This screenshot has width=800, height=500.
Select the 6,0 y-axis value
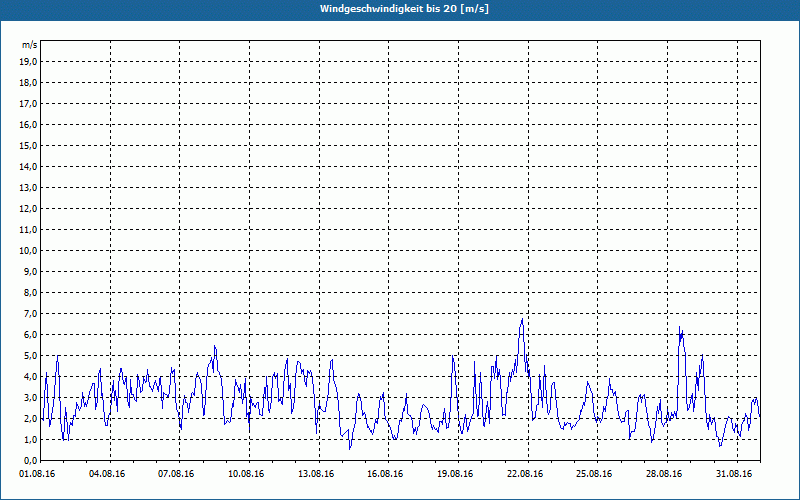pyautogui.click(x=30, y=335)
